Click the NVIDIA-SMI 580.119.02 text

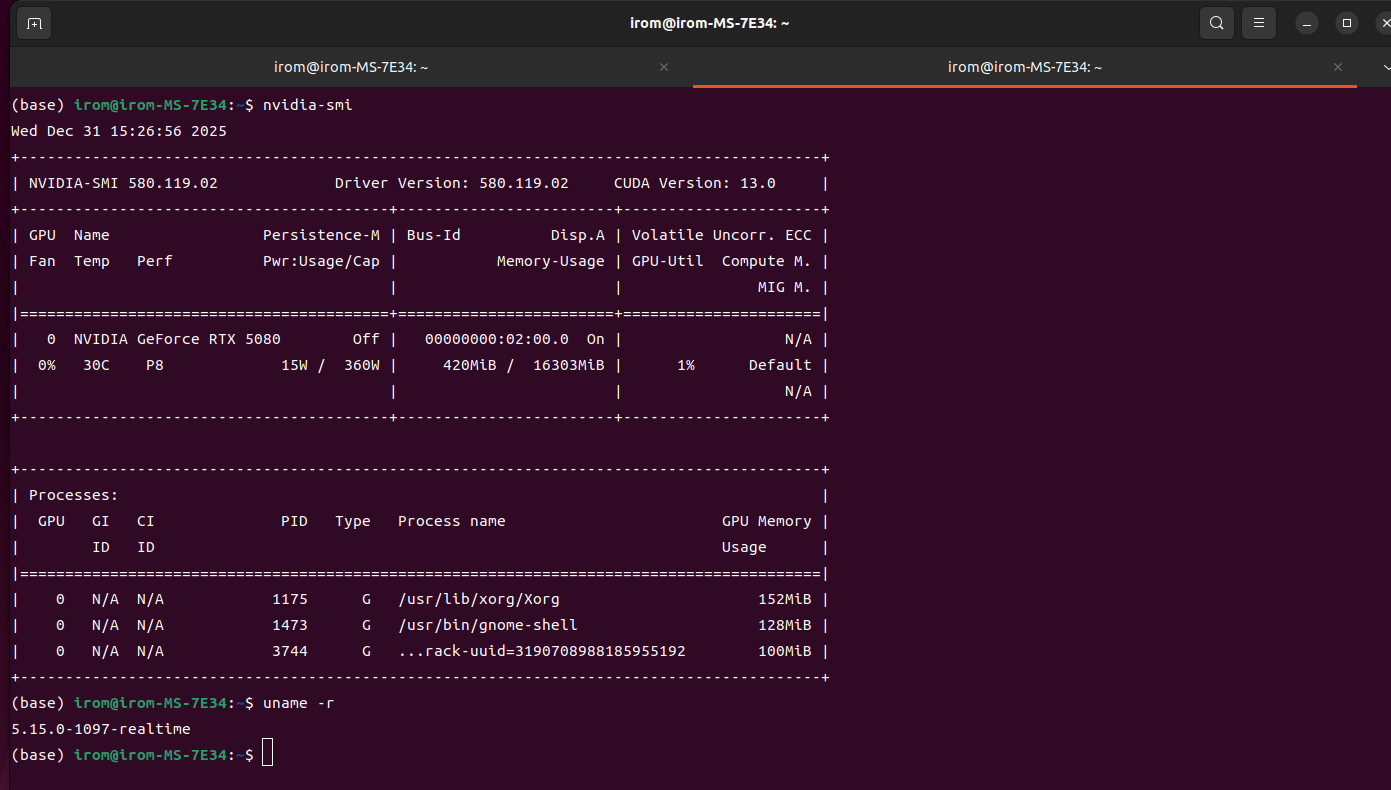(x=123, y=183)
